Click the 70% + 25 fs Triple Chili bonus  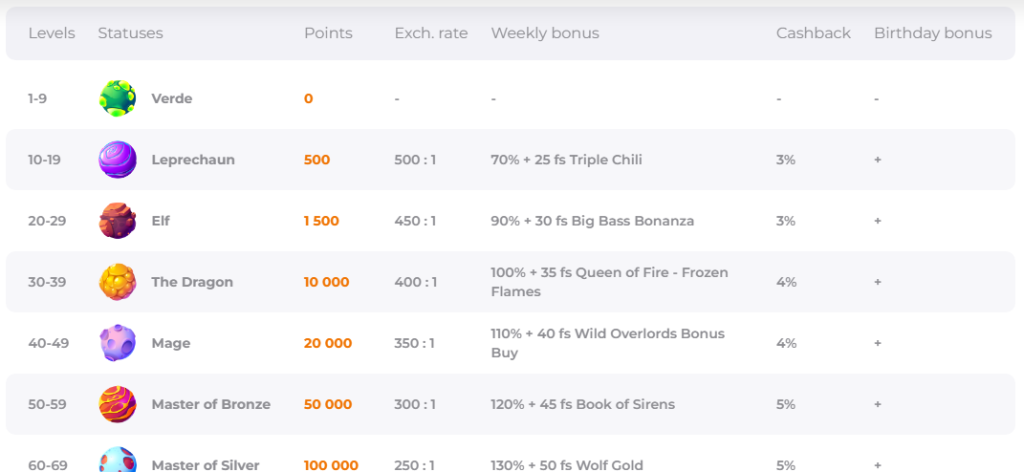click(566, 160)
